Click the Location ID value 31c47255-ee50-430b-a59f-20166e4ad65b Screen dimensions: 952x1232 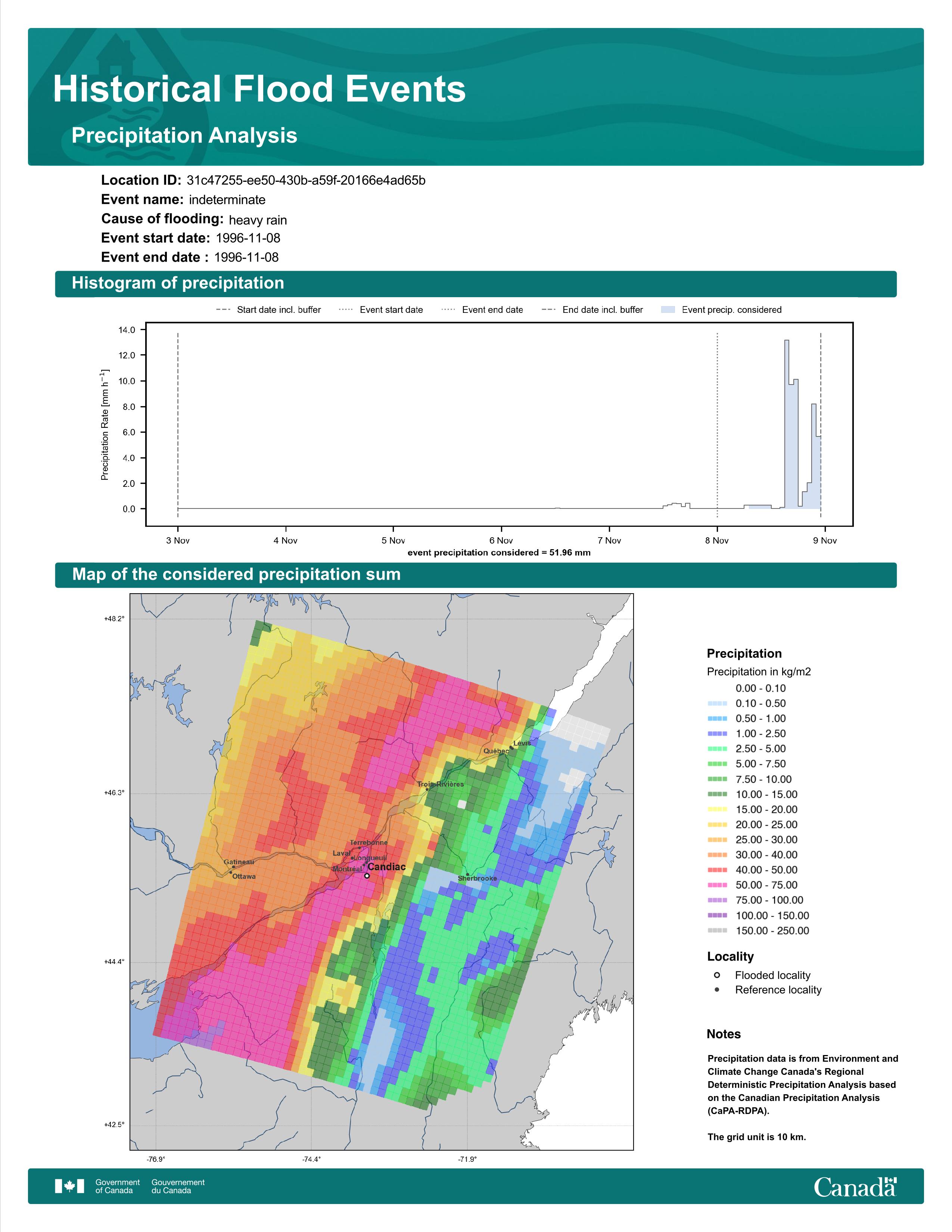[306, 181]
